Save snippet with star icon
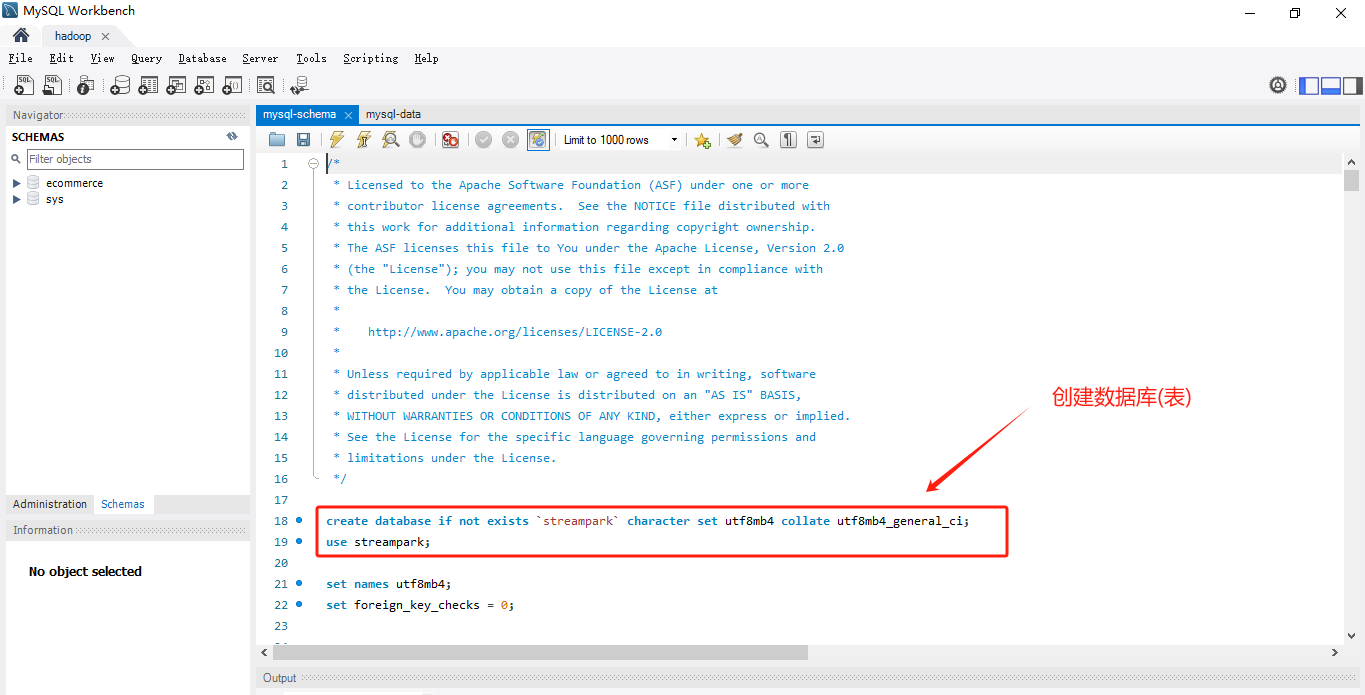The width and height of the screenshot is (1365, 695). (703, 140)
